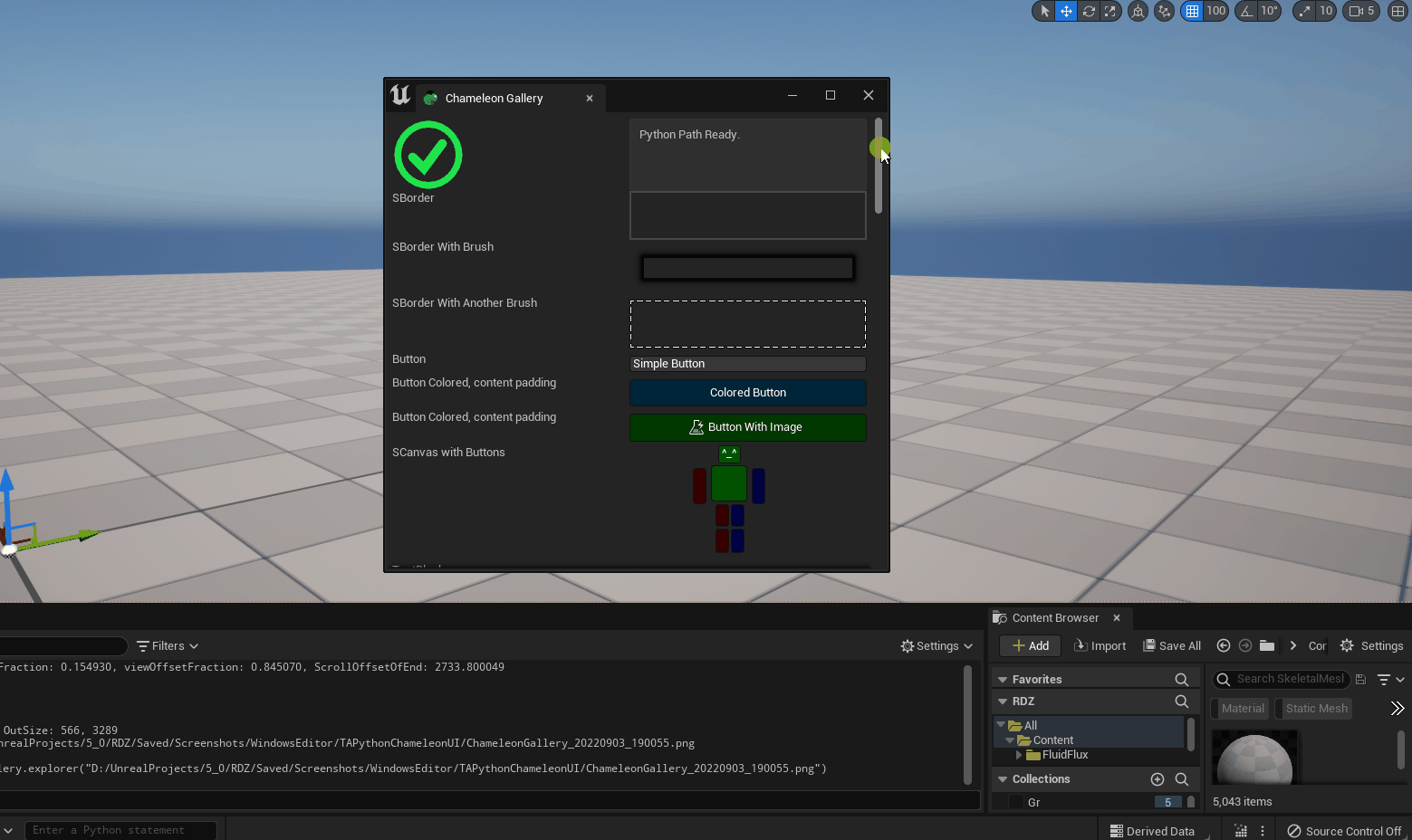The image size is (1412, 840).
Task: Open asset filter options dropdown
Action: coord(1390,679)
